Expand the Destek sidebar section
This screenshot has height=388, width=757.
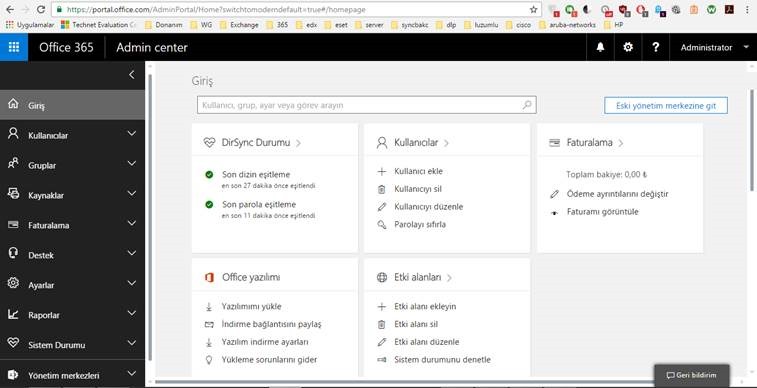[x=132, y=253]
